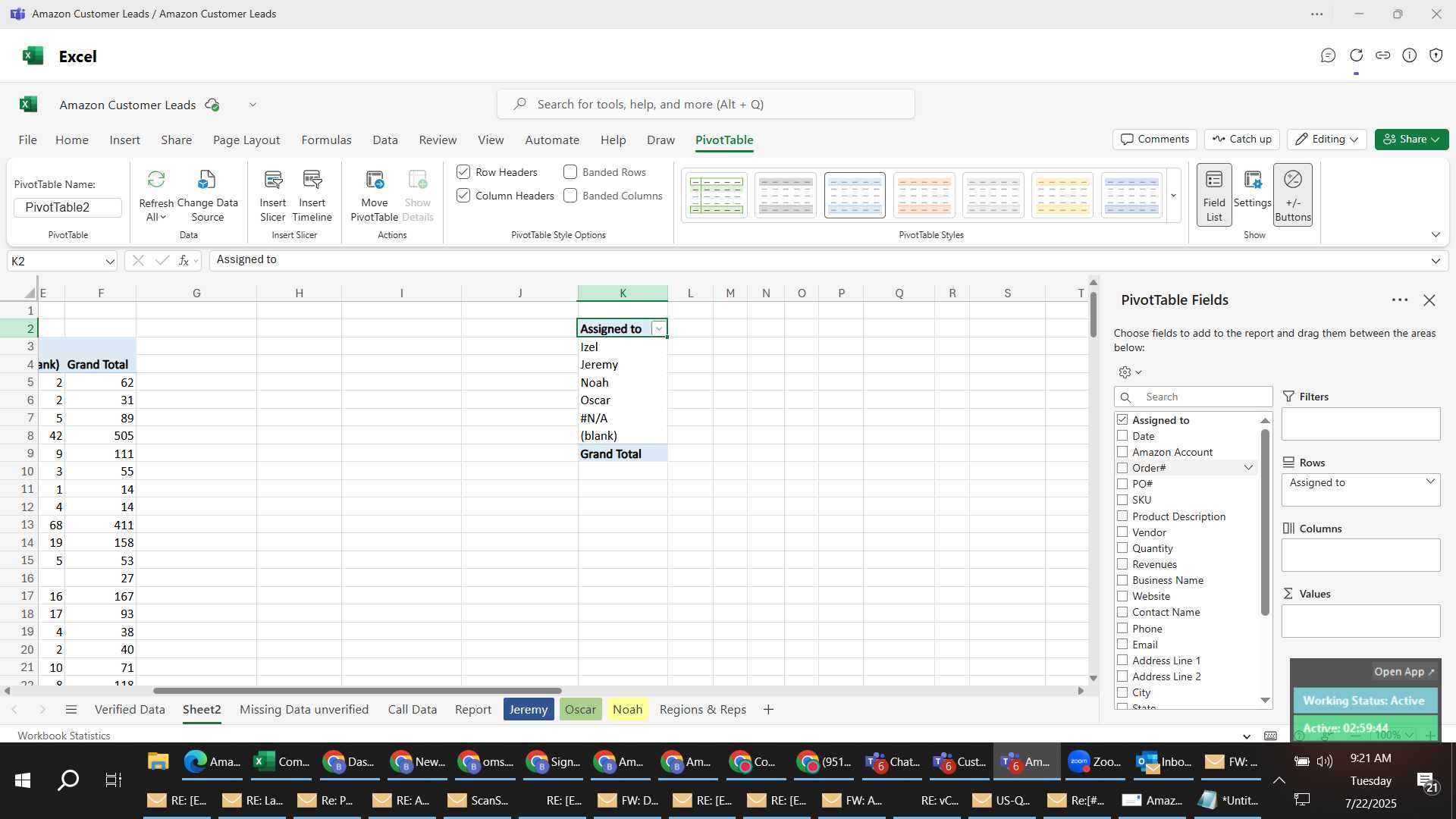This screenshot has width=1456, height=819.
Task: Enable Banded Columns
Action: (570, 196)
